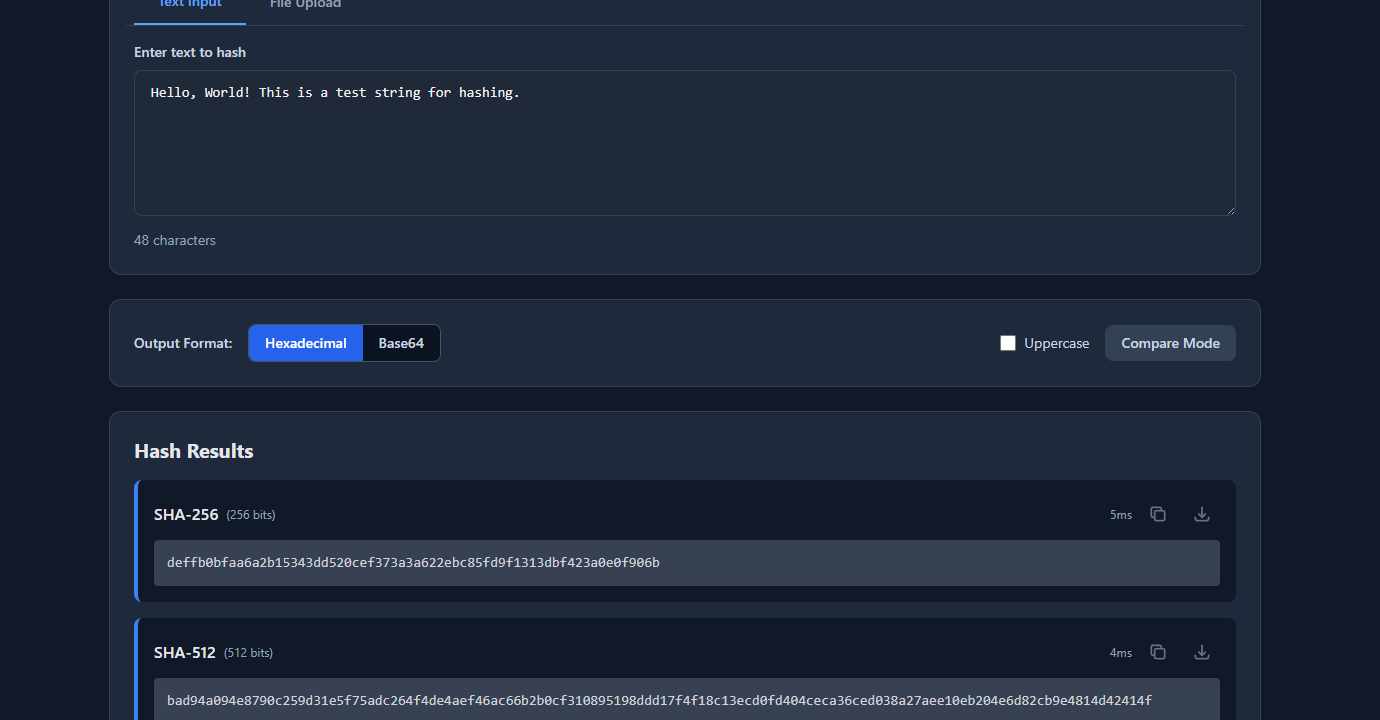Enable the Uppercase checkbox
Viewport: 1380px width, 720px height.
tap(1008, 343)
